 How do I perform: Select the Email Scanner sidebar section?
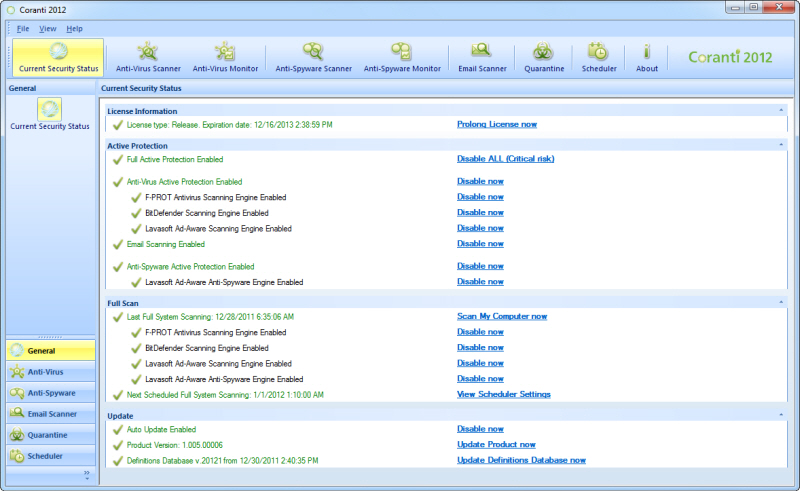click(x=51, y=413)
